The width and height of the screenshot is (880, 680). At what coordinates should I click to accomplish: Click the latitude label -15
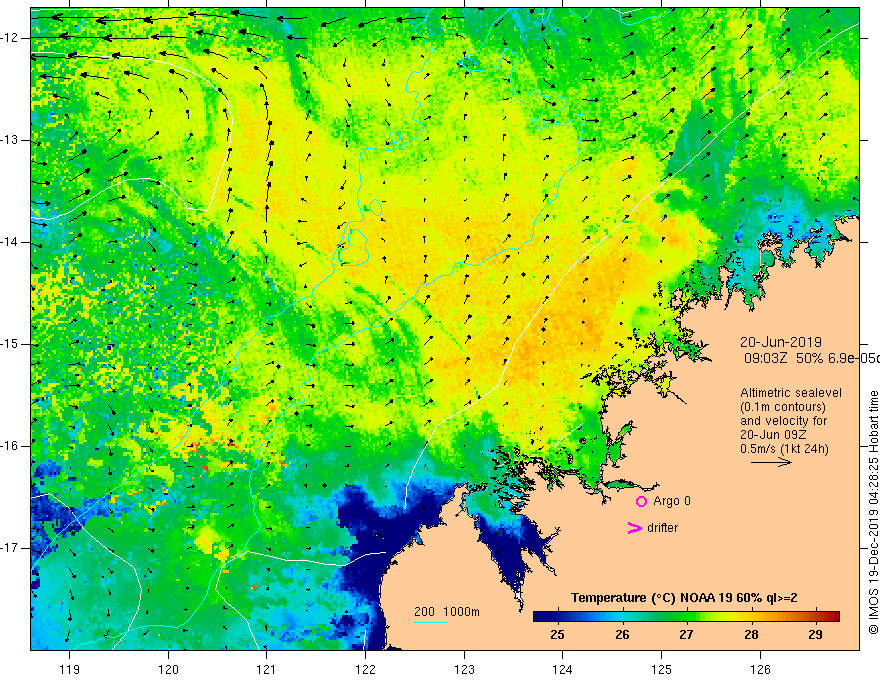(11, 344)
